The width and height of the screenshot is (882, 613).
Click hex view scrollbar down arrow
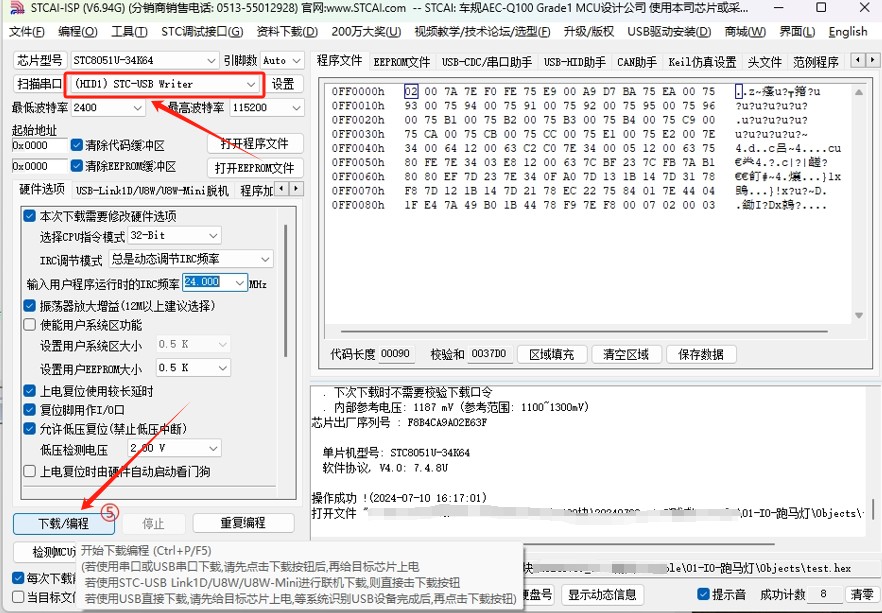(x=859, y=315)
